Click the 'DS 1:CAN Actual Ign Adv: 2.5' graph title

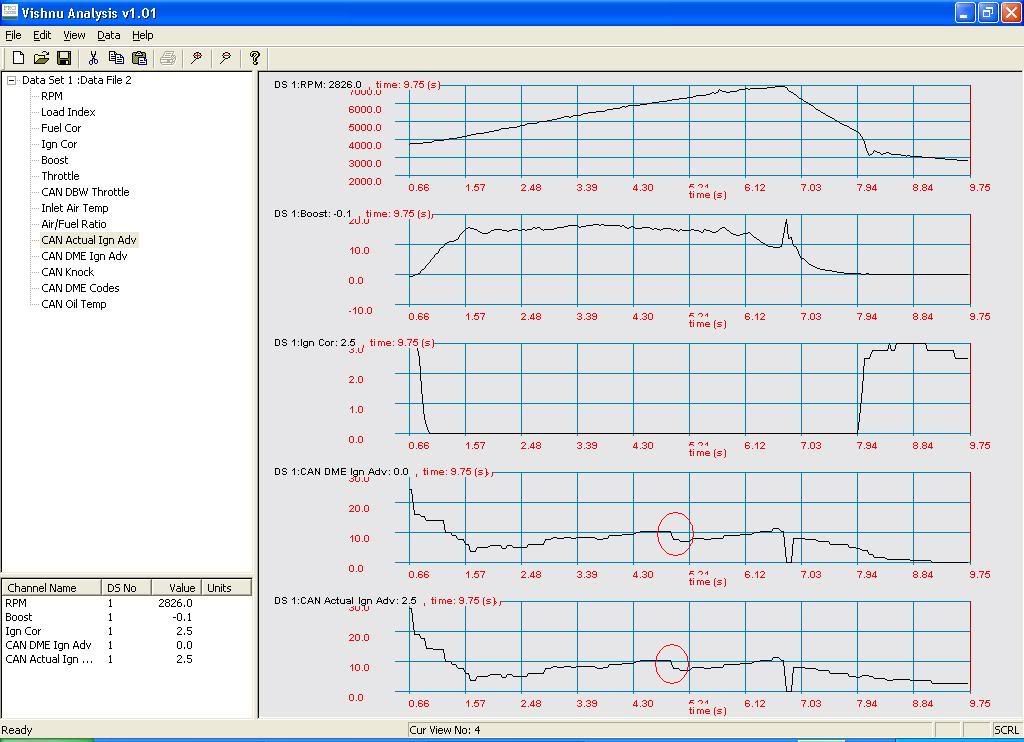pos(345,600)
